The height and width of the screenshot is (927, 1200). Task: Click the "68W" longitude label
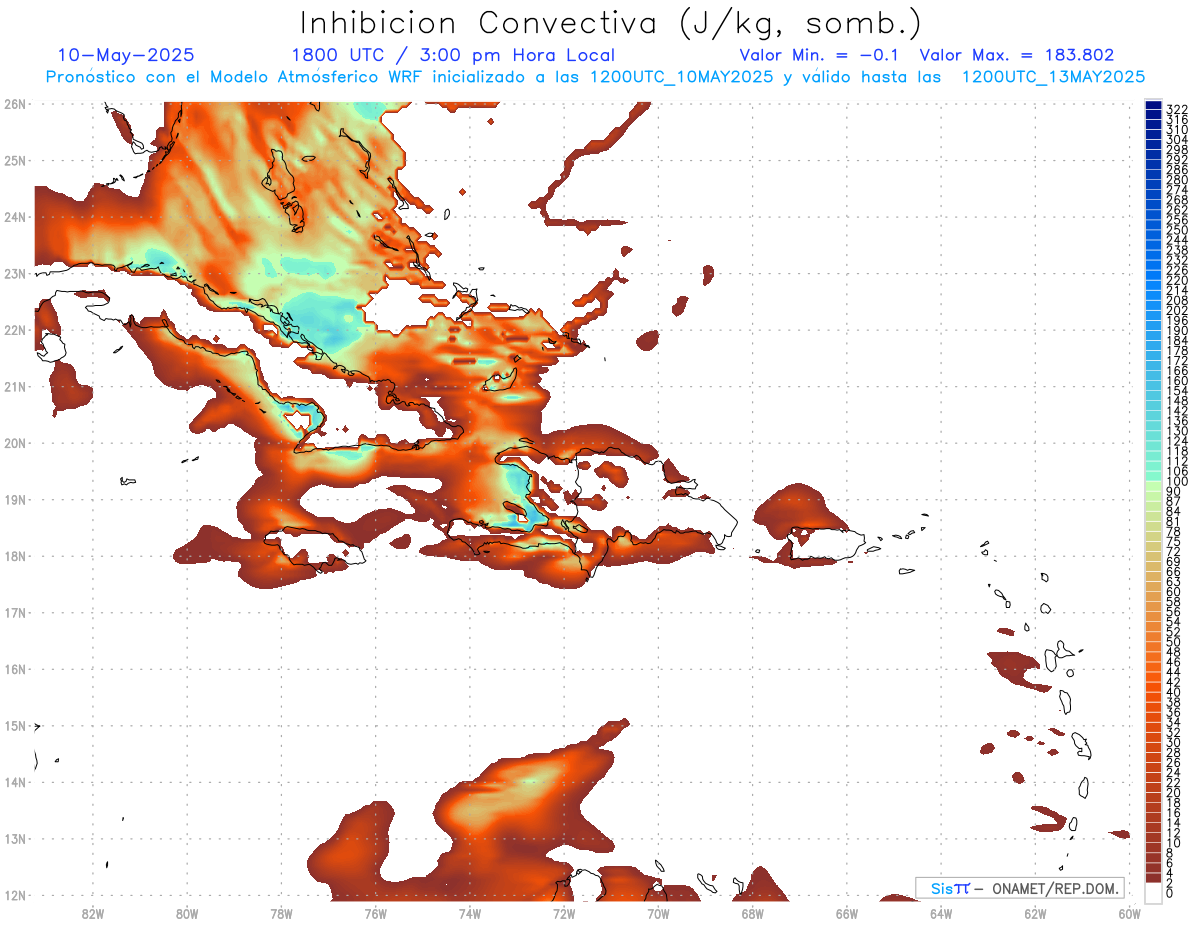[753, 913]
